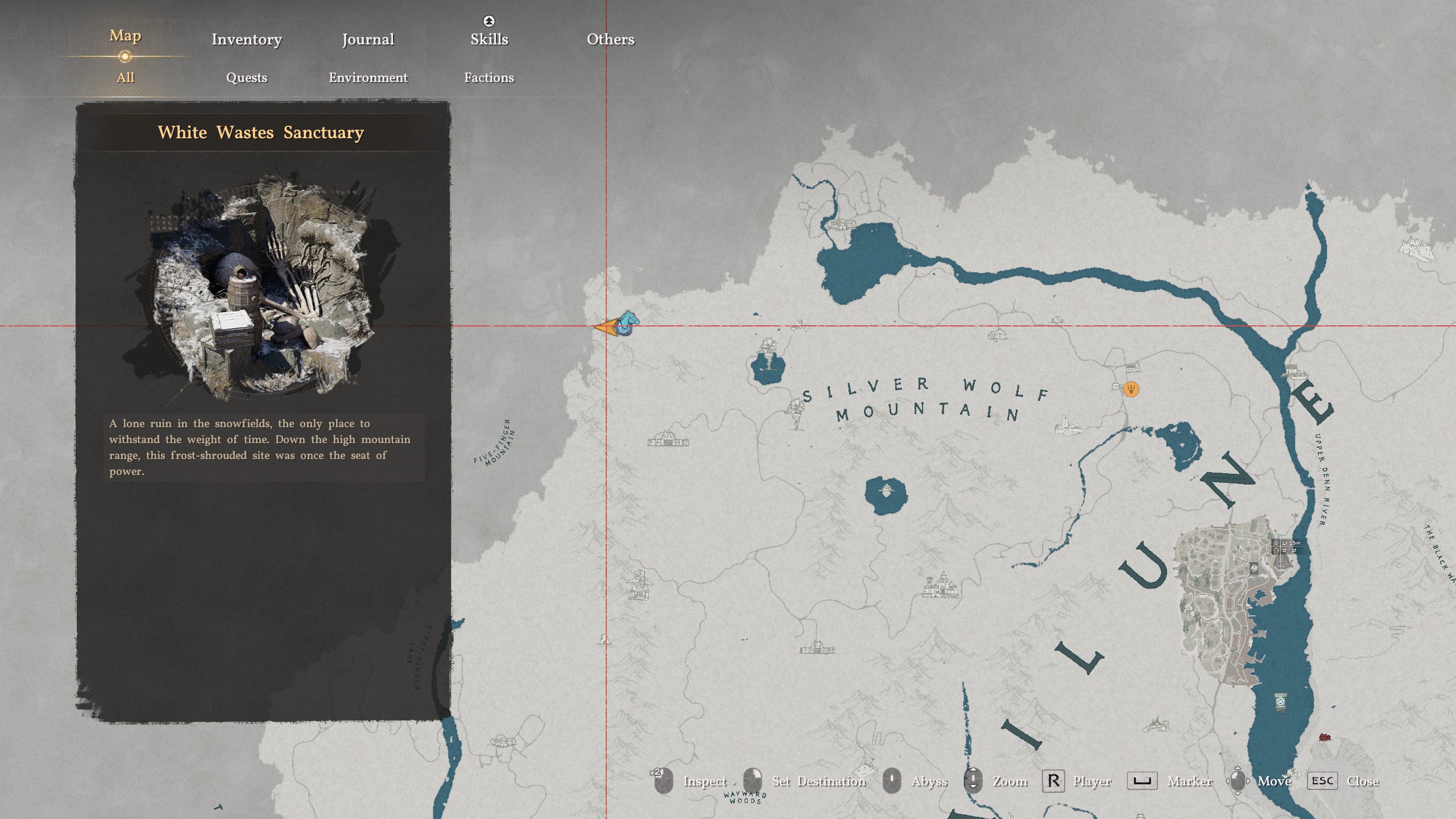Open the Inventory tab
Screen dimensions: 1456x819
[246, 39]
